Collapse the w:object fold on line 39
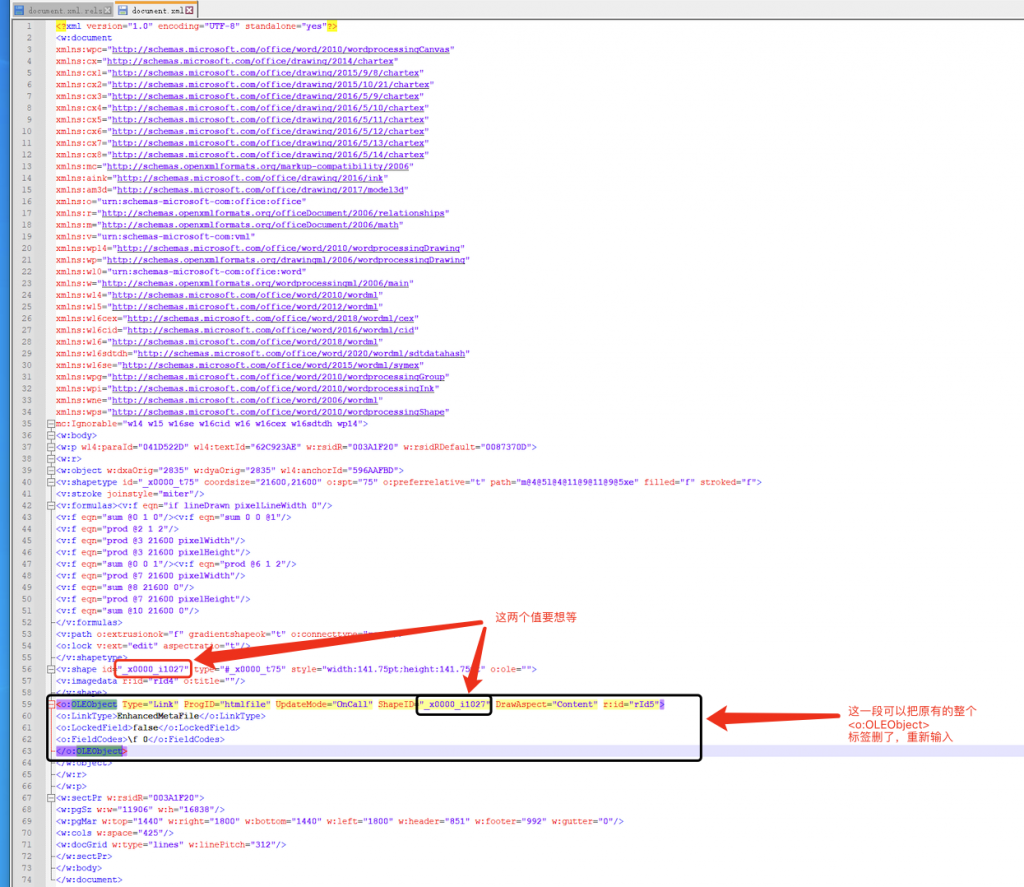Screen dimensions: 1024x887 click(x=51, y=471)
